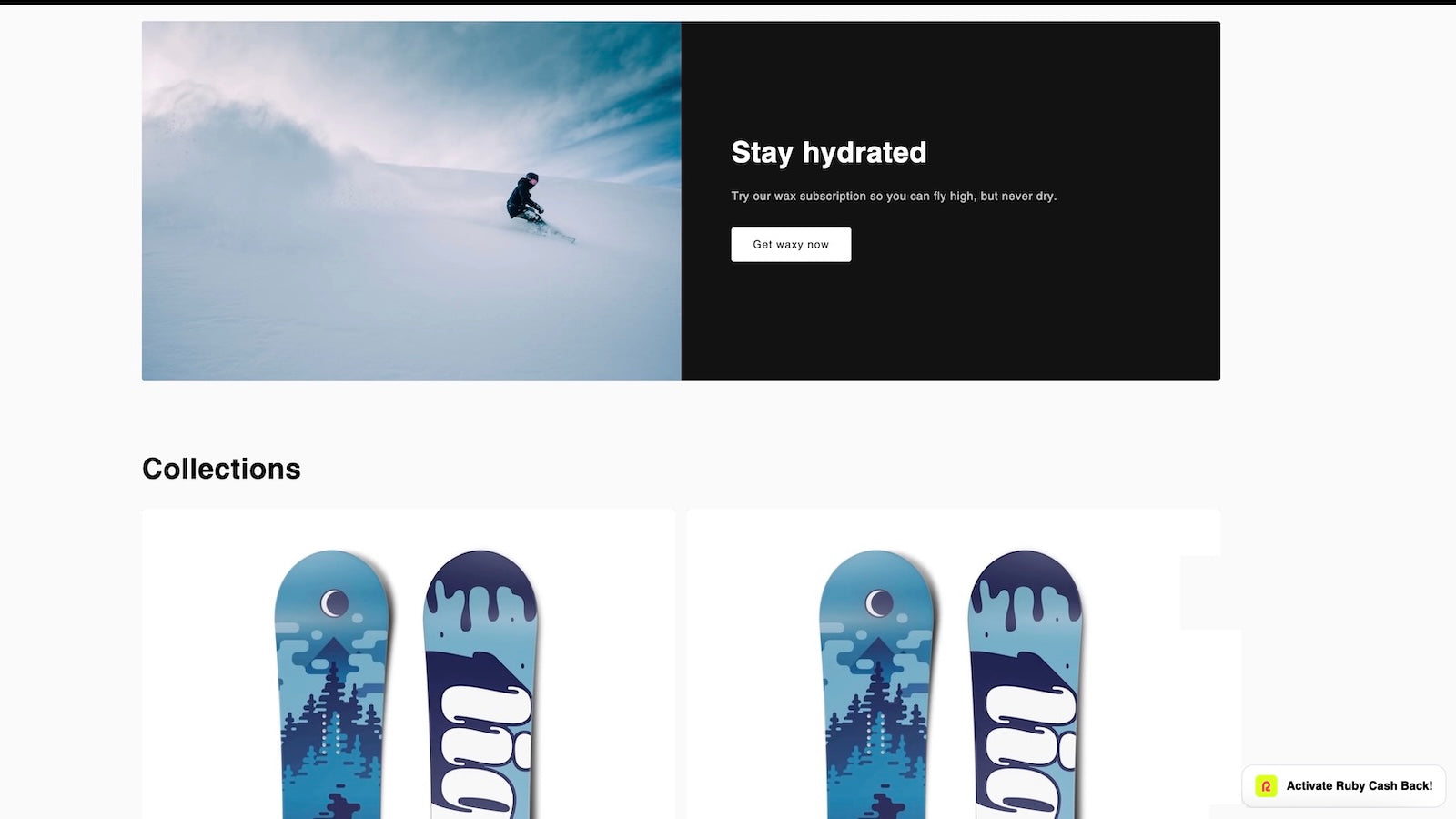Open first collection card's forest snowboard
Image resolution: width=1456 pixels, height=819 pixels.
pyautogui.click(x=333, y=684)
